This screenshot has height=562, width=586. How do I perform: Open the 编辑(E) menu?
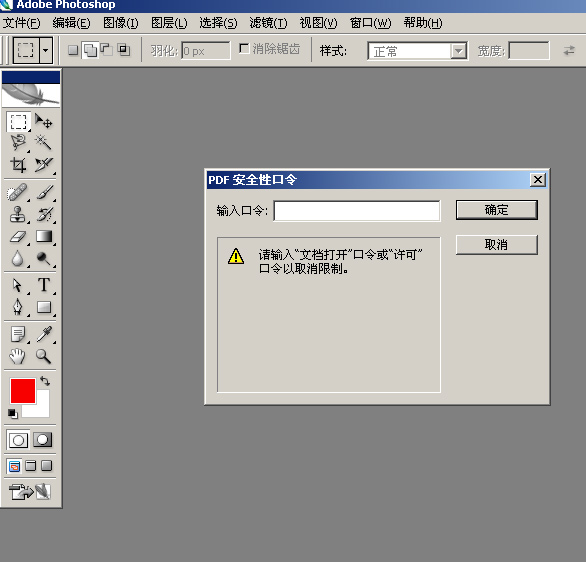tap(71, 23)
